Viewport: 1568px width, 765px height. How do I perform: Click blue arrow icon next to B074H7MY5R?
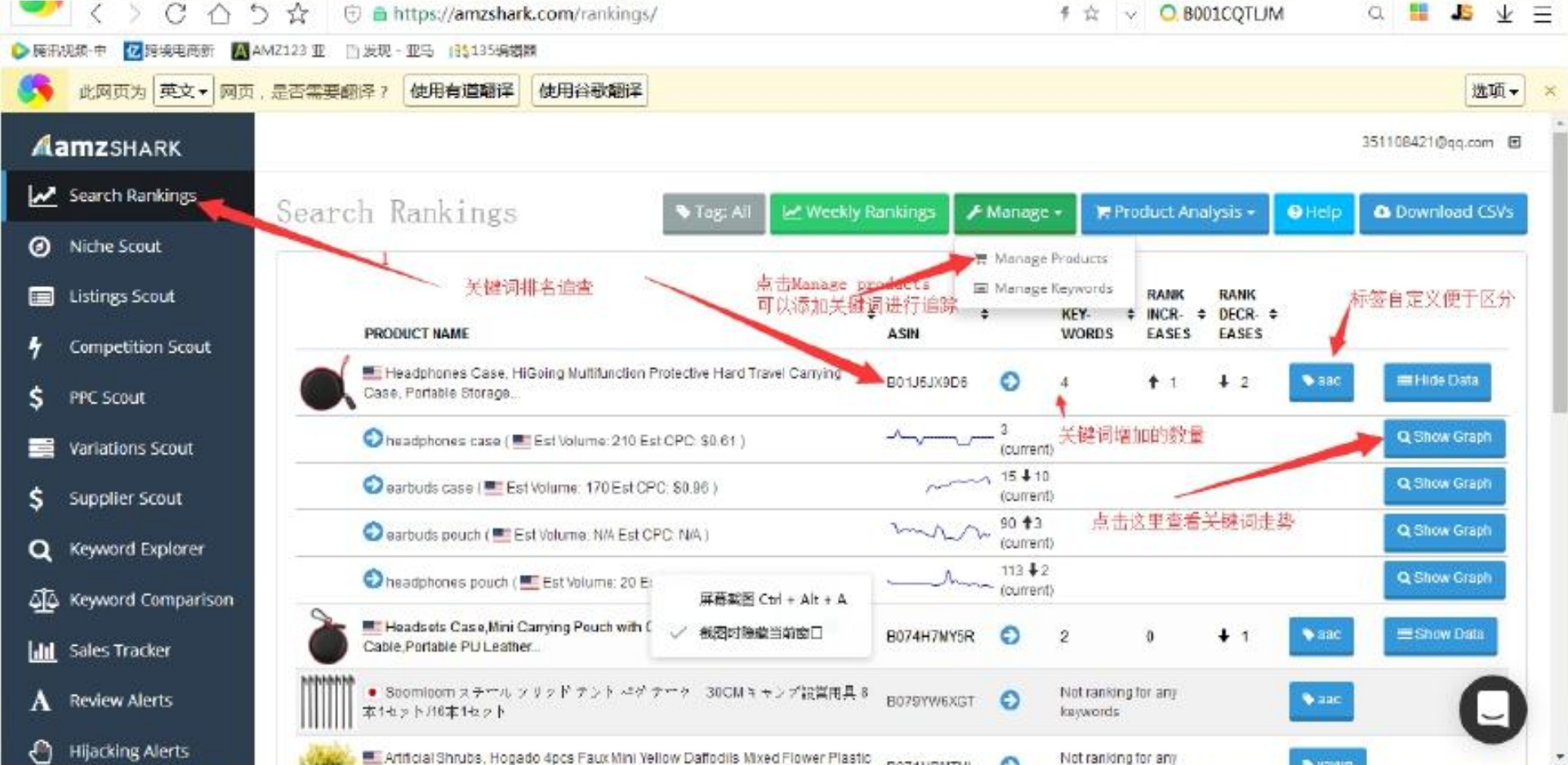pyautogui.click(x=1010, y=635)
